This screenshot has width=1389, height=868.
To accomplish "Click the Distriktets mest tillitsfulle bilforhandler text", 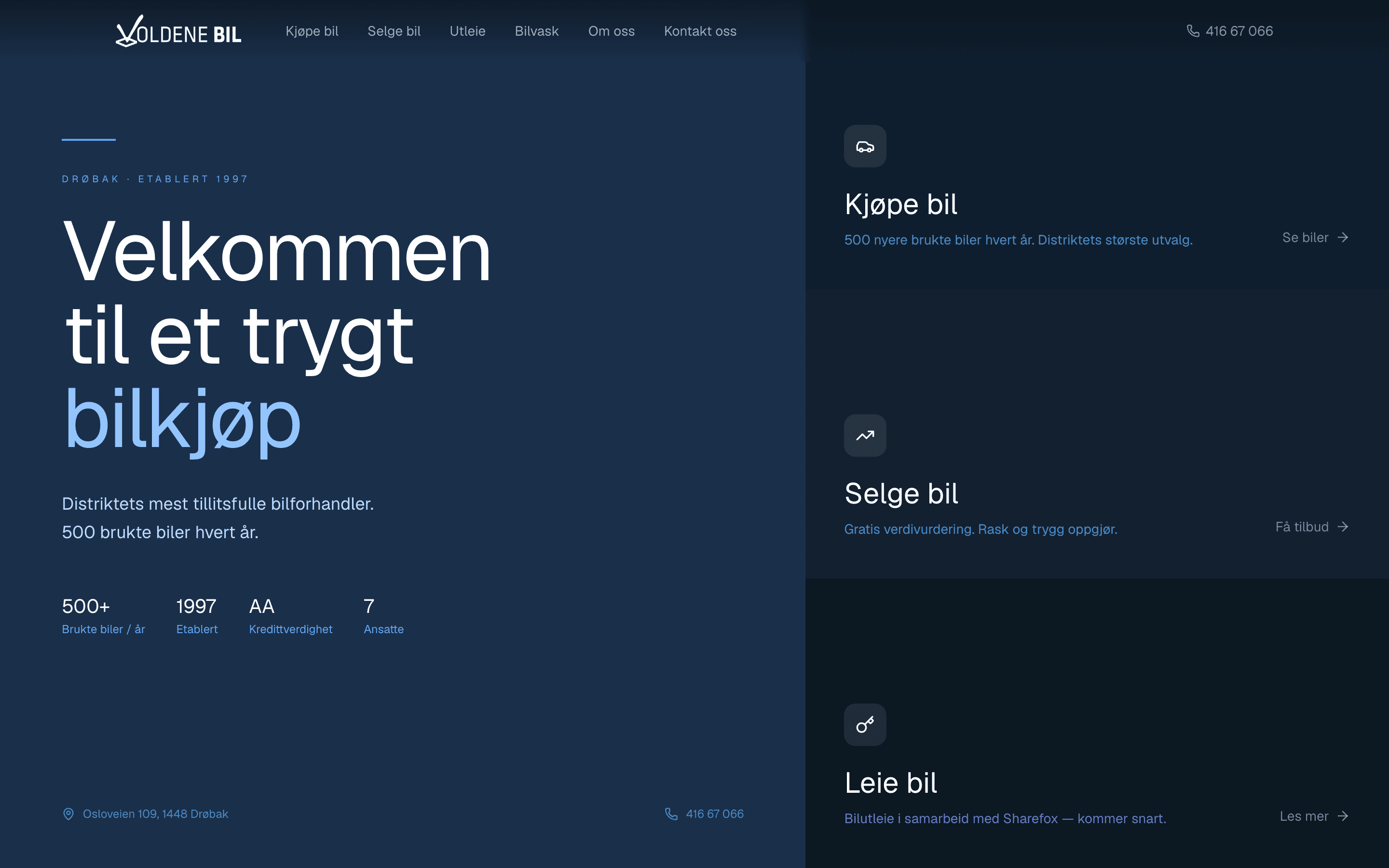I will point(218,504).
